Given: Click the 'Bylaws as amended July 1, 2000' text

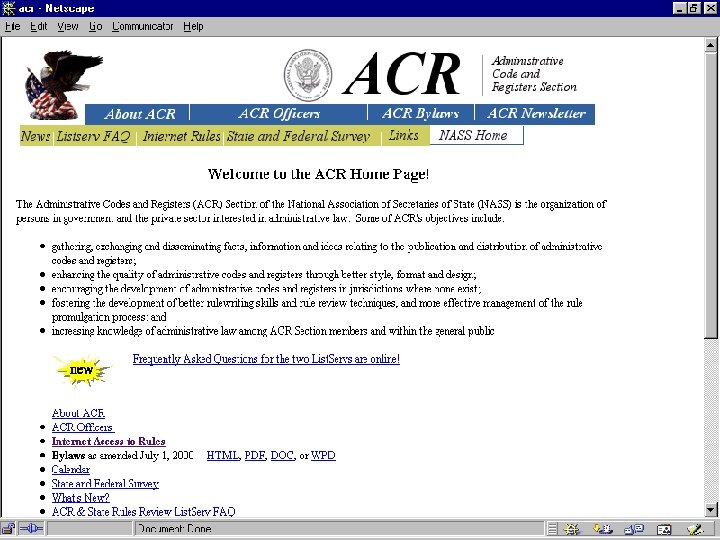Looking at the screenshot, I should 123,456.
